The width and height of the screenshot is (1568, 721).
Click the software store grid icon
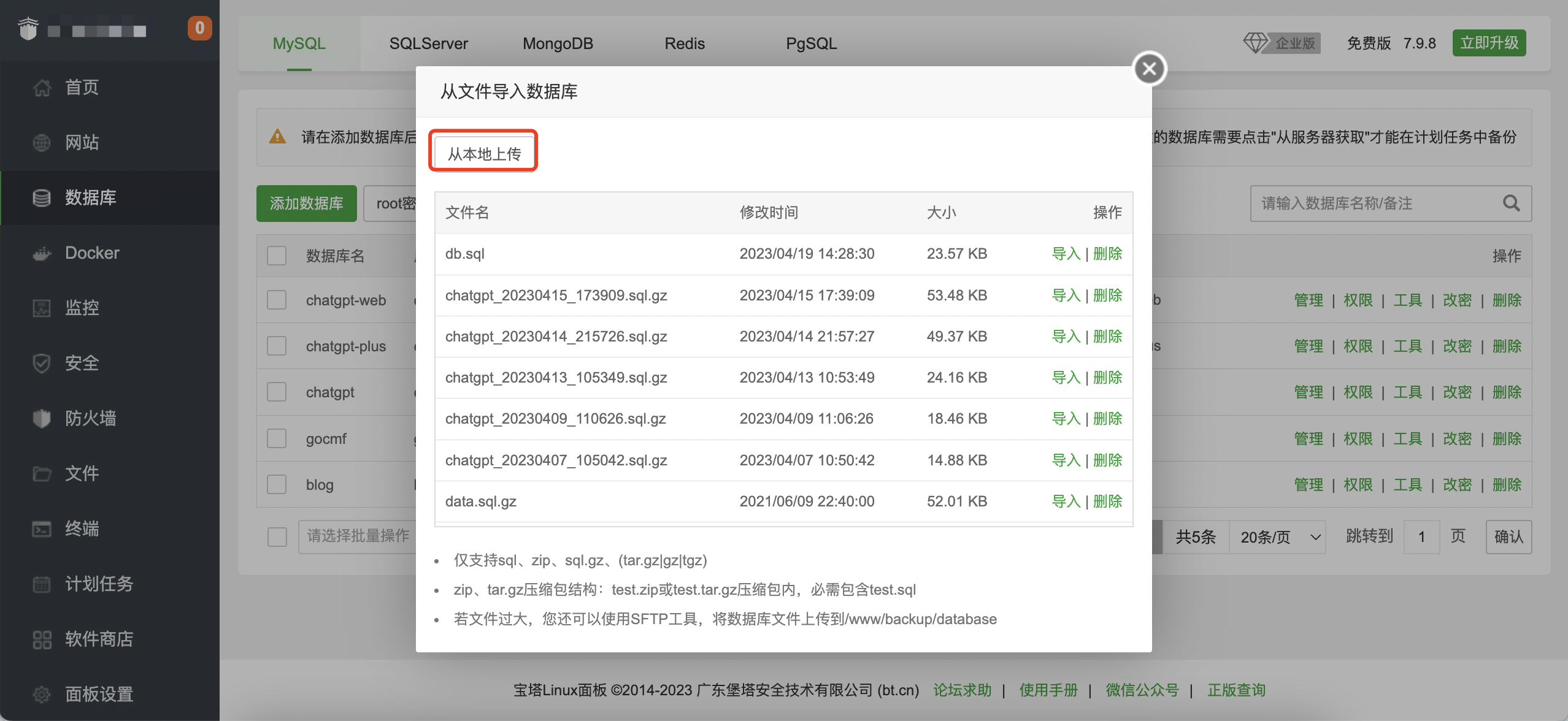(x=42, y=639)
